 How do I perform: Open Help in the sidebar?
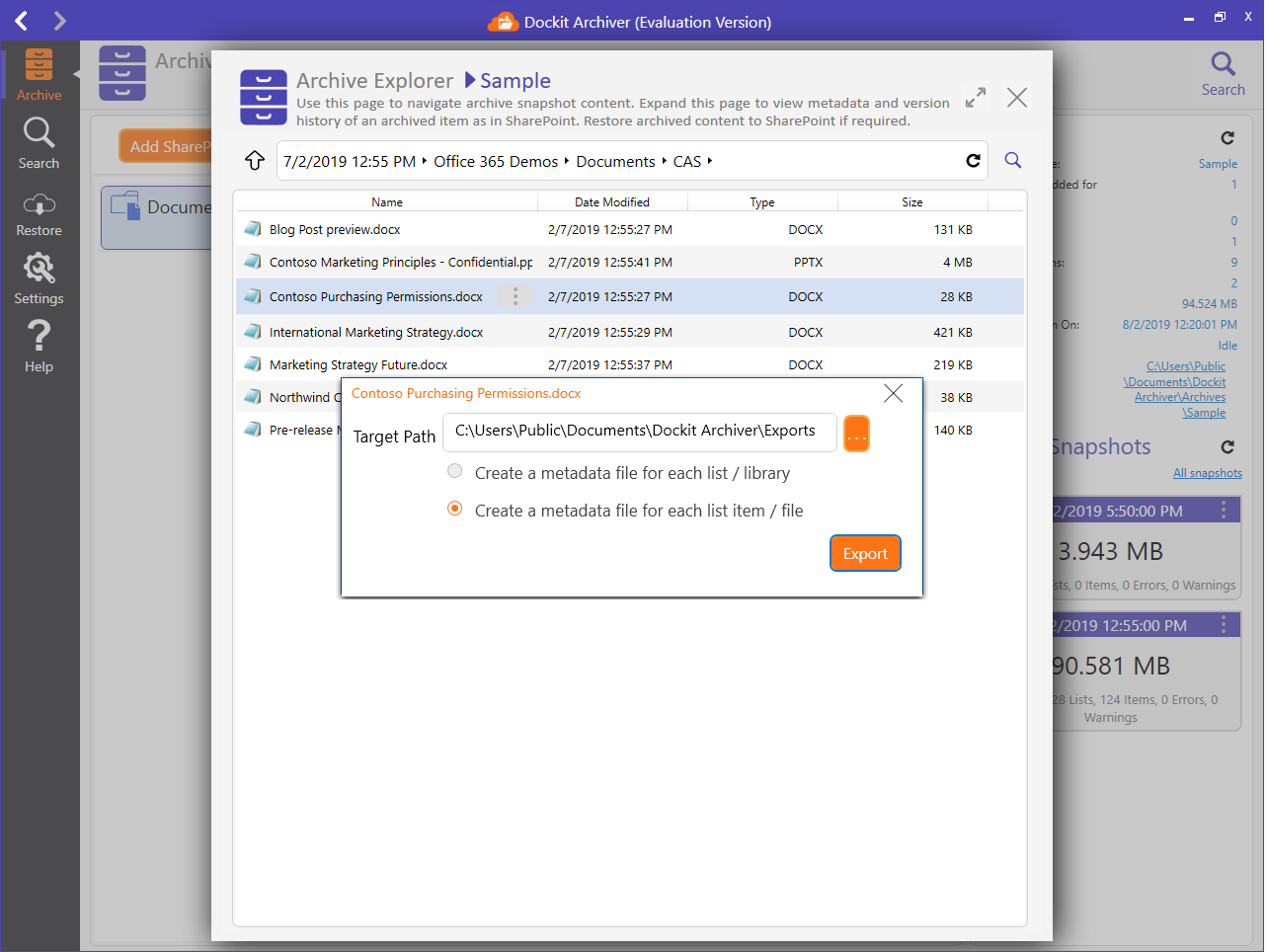pyautogui.click(x=39, y=347)
